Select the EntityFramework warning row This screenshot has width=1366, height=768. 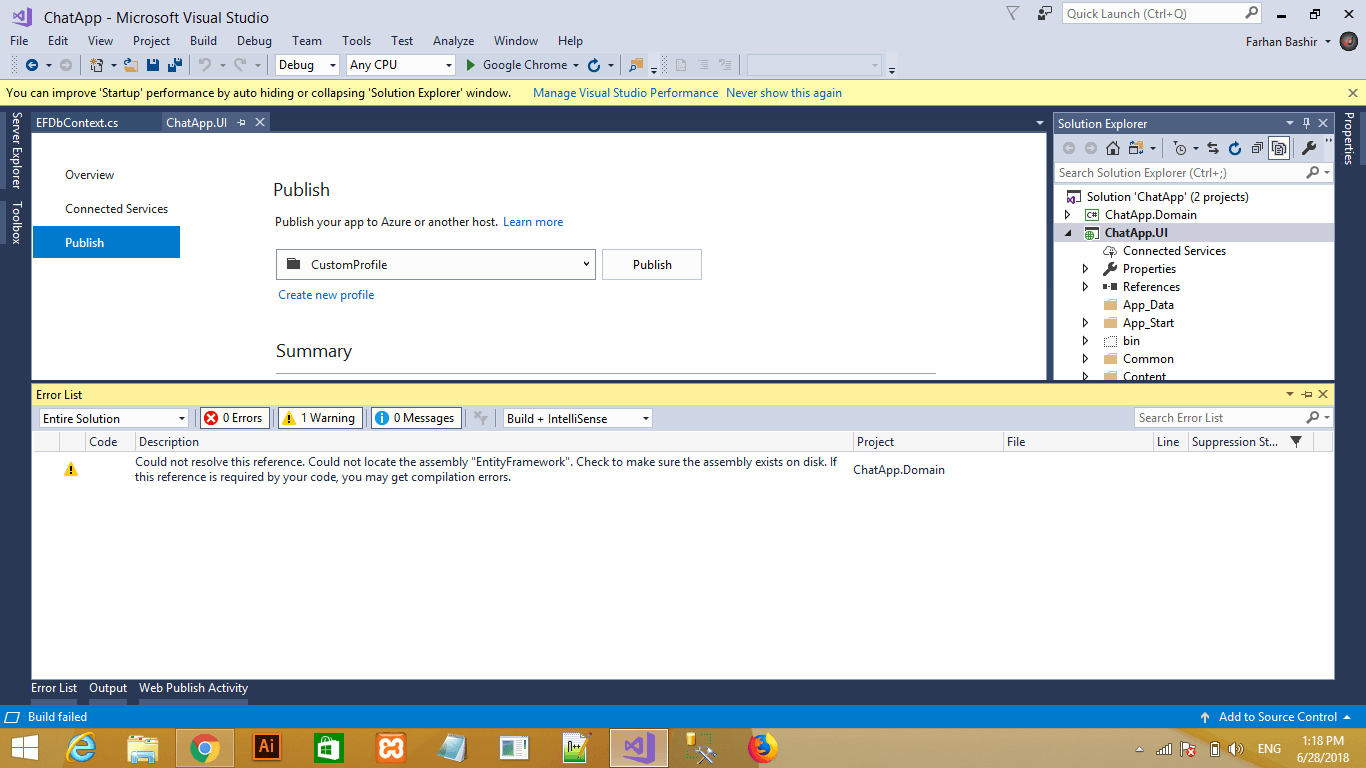[683, 470]
